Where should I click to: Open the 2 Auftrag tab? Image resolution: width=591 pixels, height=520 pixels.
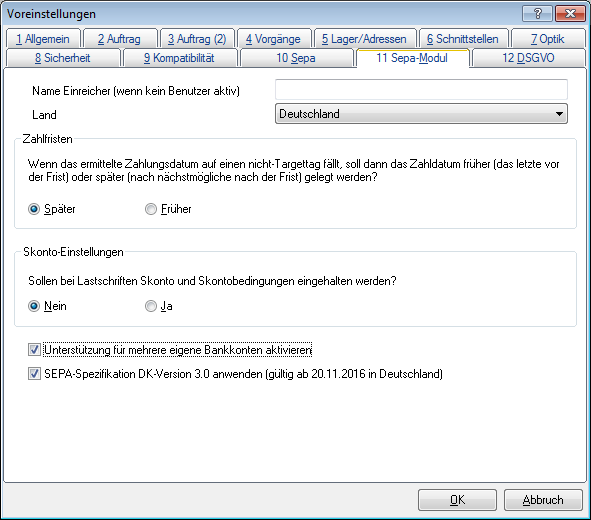tap(120, 39)
